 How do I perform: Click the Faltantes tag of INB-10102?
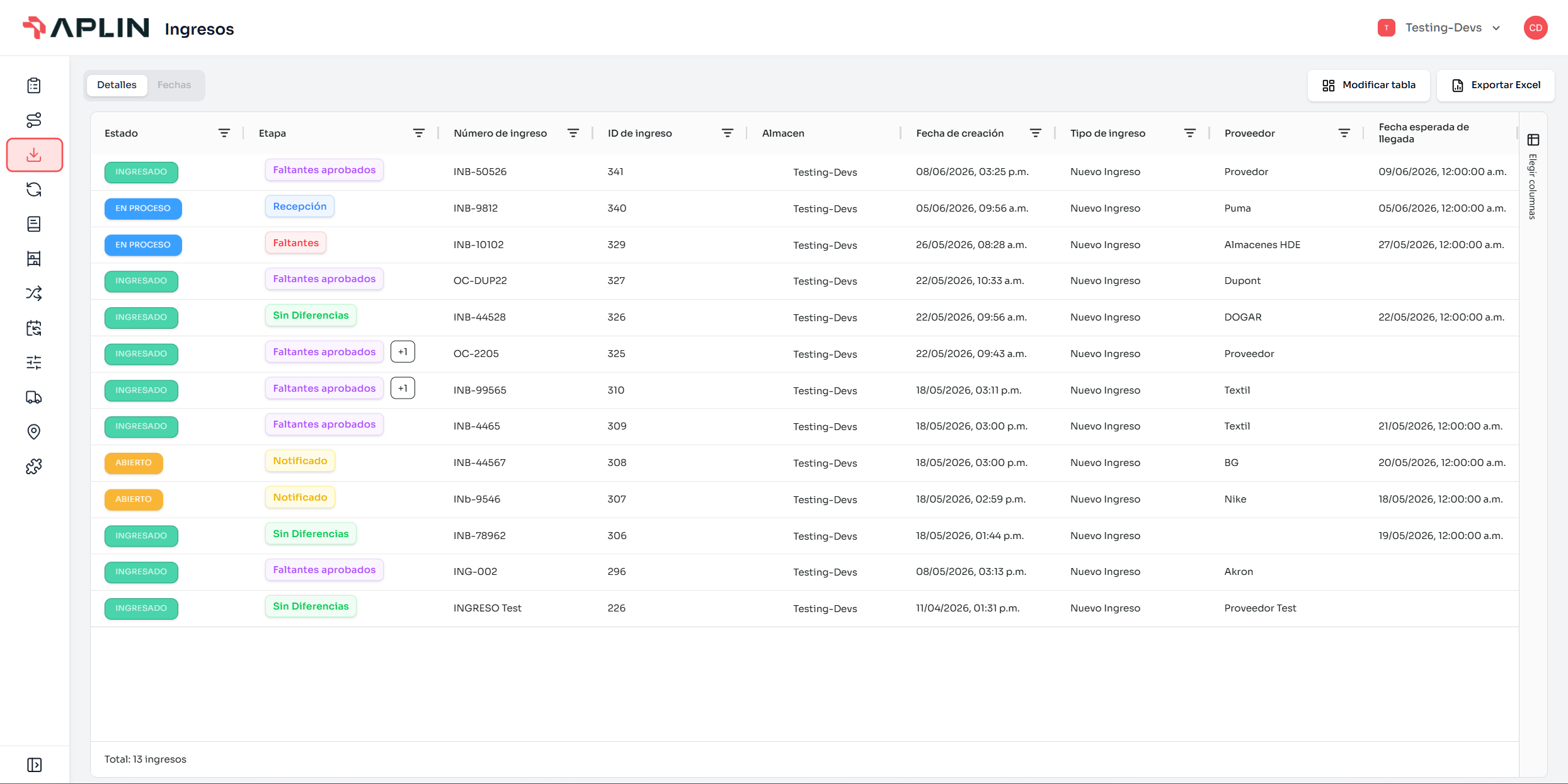click(x=296, y=243)
